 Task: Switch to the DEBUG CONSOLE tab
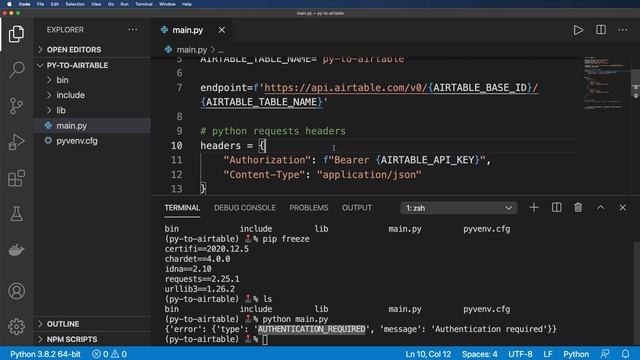click(244, 208)
